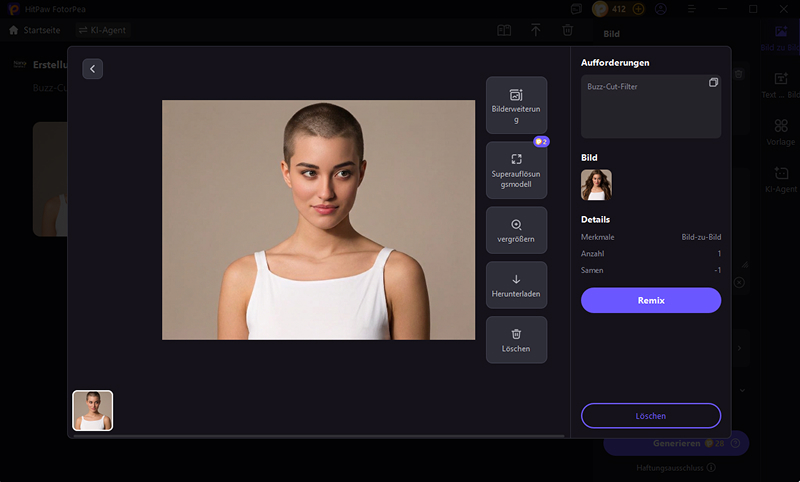Click the circled X clear icon behind dialog
This screenshot has width=800, height=482.
tap(739, 282)
